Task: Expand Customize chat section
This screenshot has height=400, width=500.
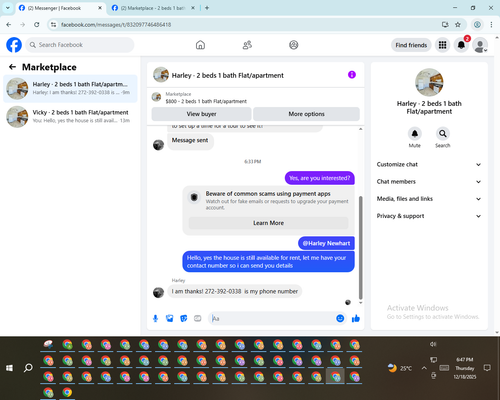Action: (429, 164)
